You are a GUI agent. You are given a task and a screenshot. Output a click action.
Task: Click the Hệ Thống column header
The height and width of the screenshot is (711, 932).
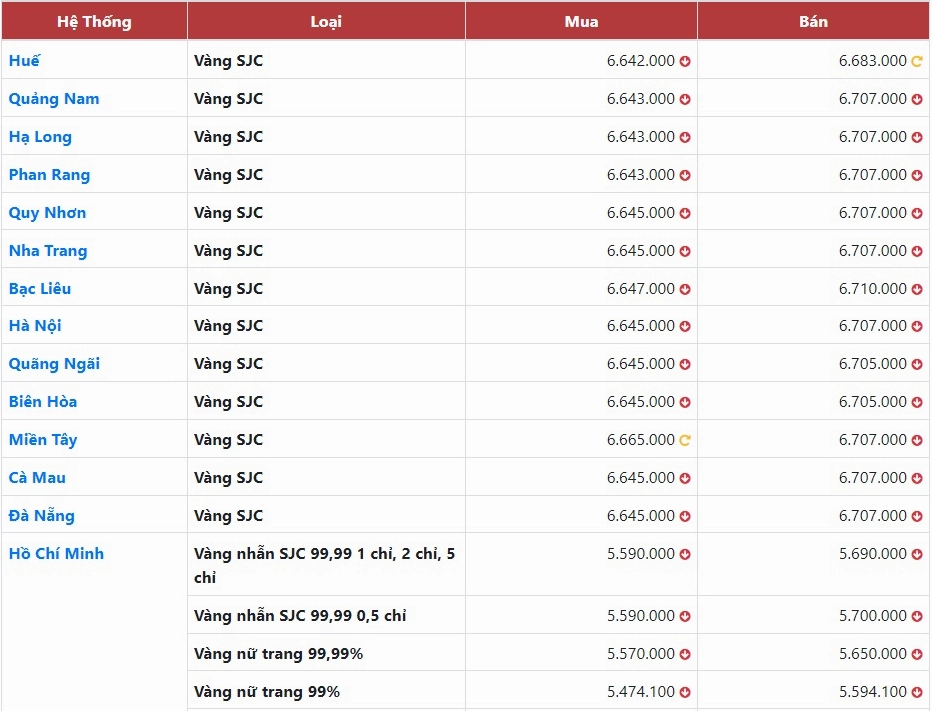coord(95,21)
